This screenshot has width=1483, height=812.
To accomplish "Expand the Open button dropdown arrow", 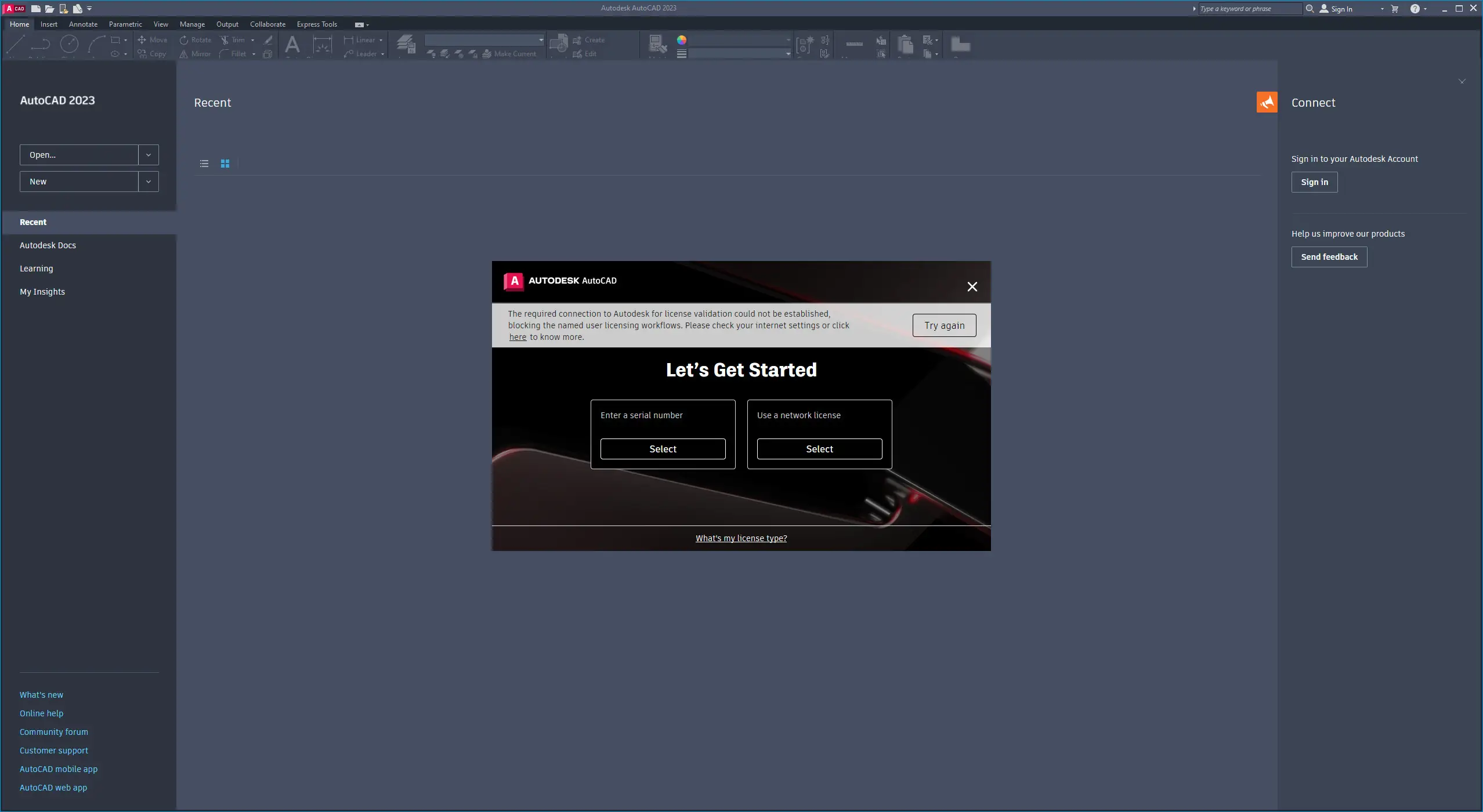I will click(149, 155).
